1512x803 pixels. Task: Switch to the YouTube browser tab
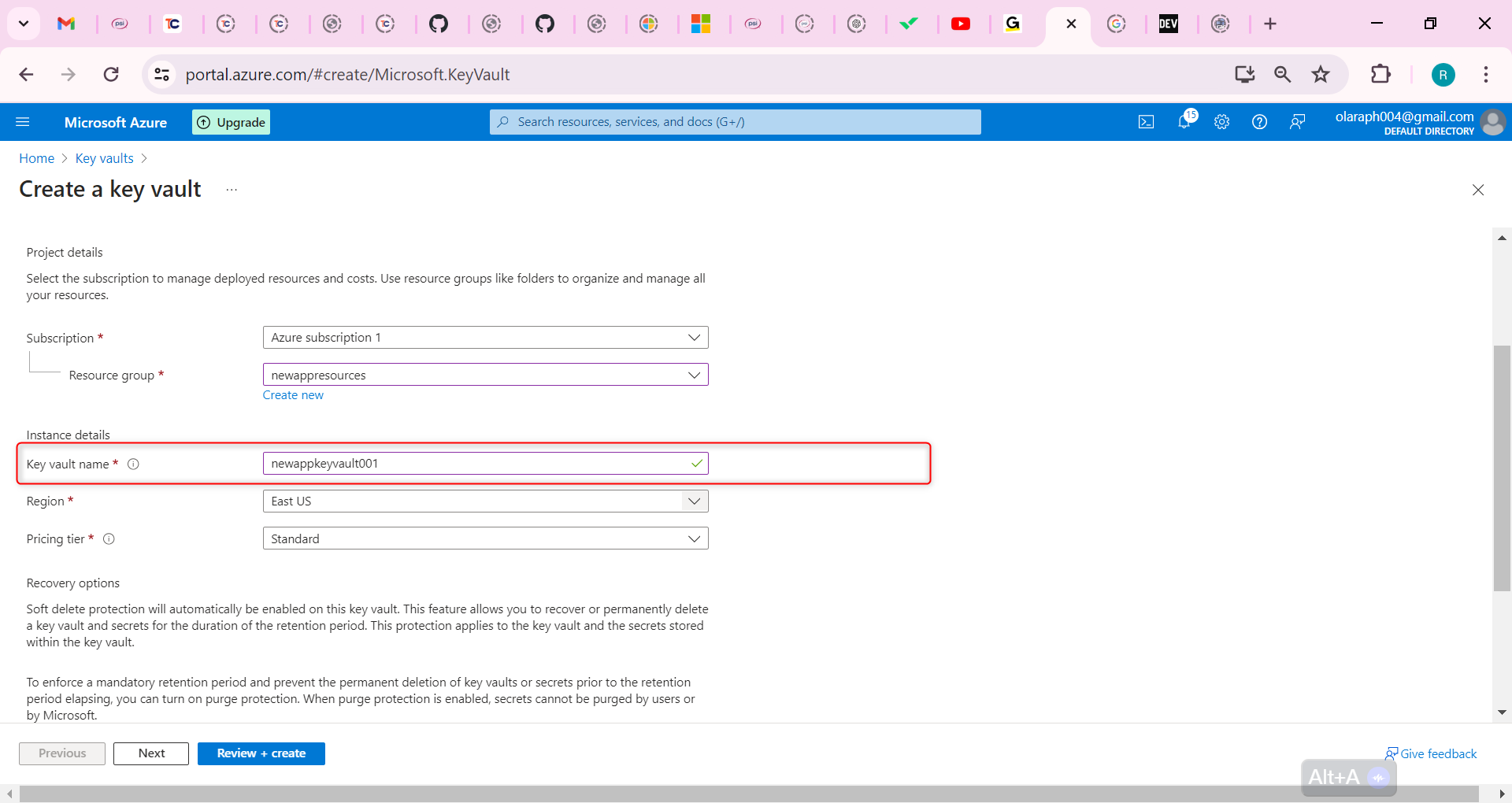tap(961, 24)
